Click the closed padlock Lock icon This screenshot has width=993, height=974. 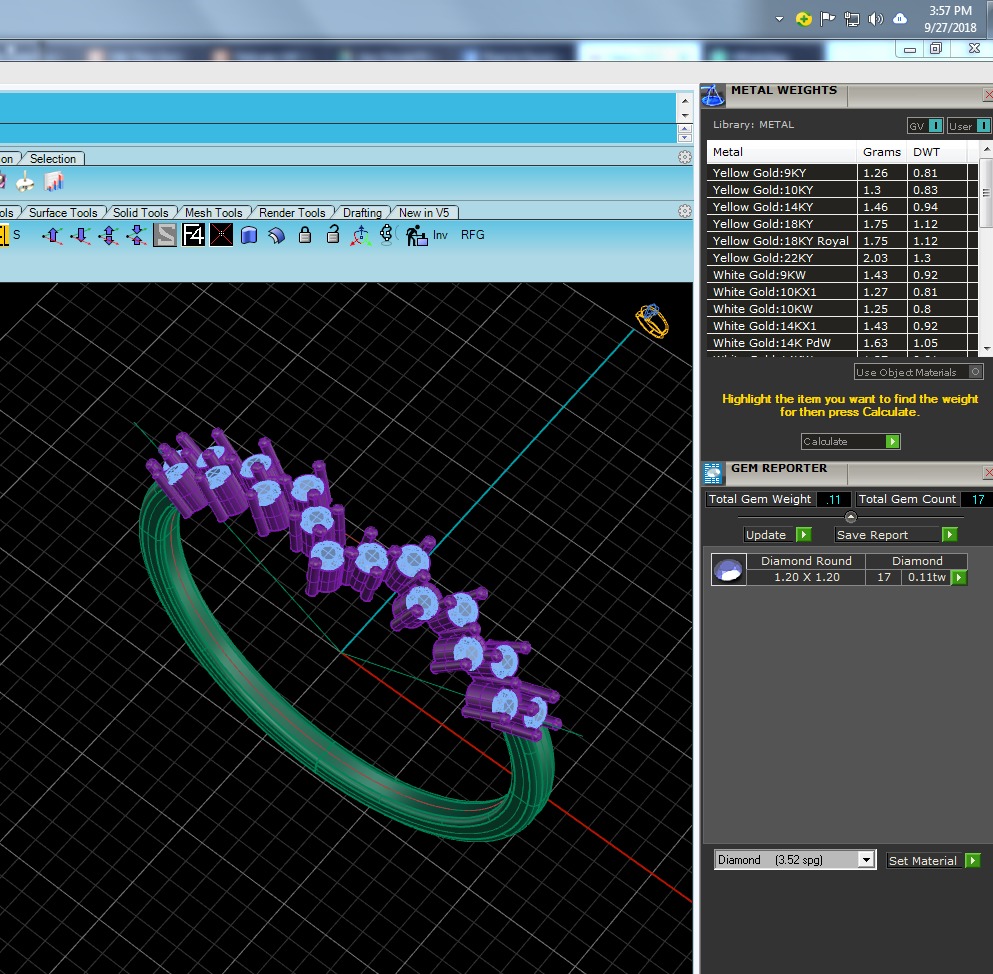[x=305, y=235]
